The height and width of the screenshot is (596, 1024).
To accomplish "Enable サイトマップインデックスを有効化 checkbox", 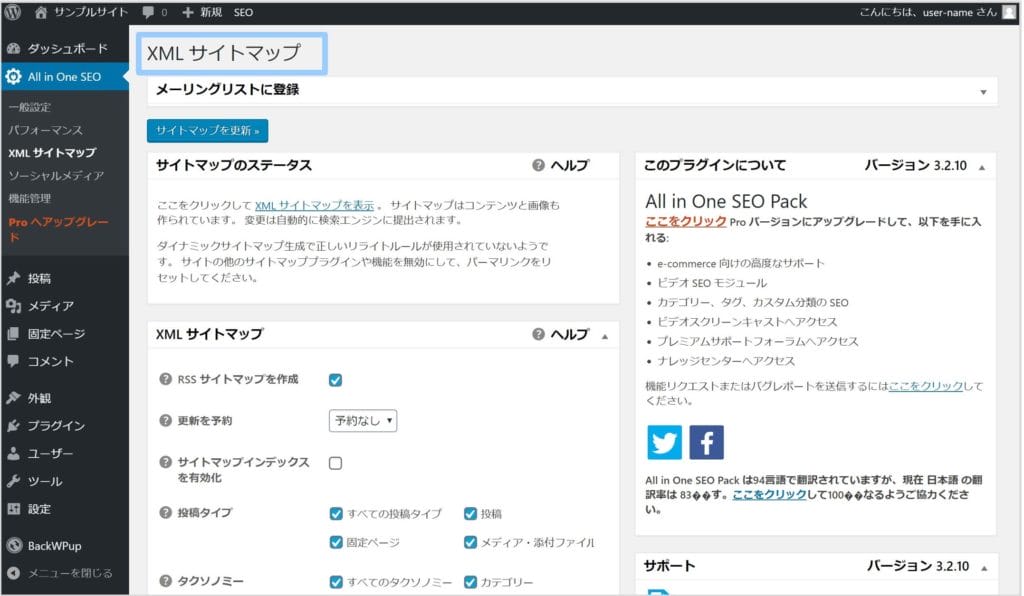I will tap(336, 463).
